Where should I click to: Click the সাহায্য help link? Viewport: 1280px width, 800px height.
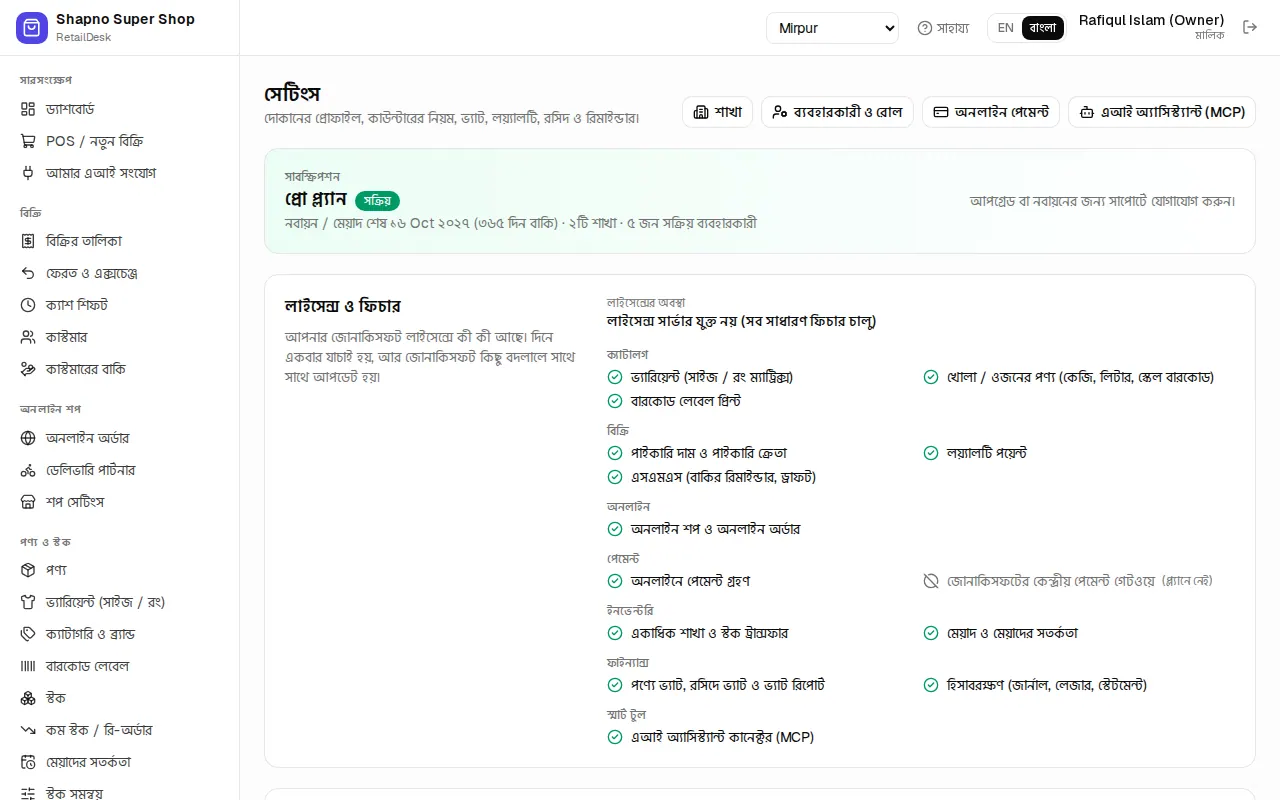944,28
